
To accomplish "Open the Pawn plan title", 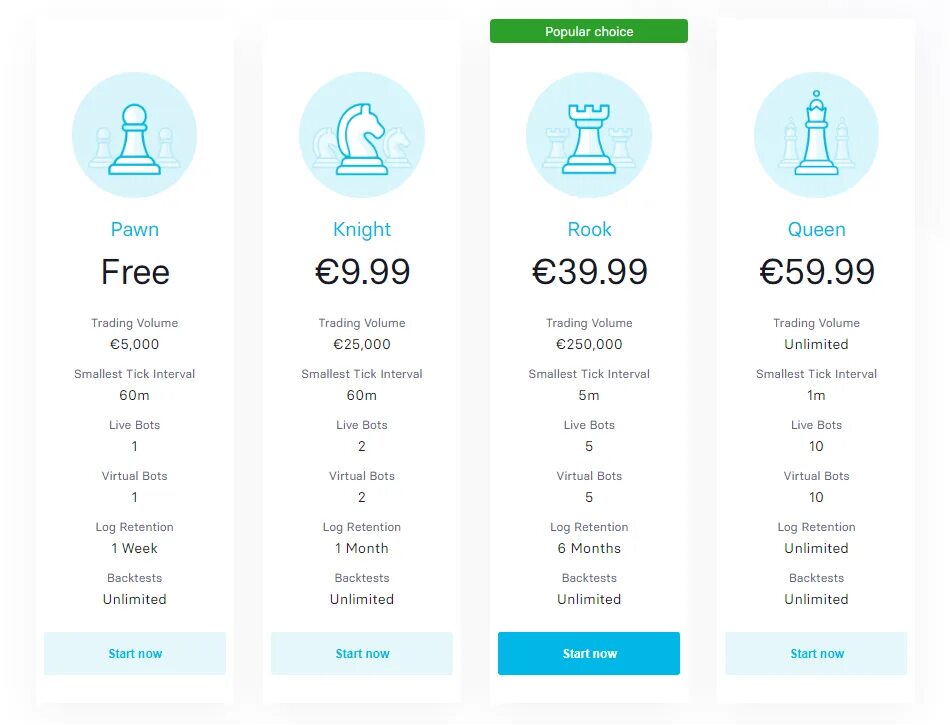I will (135, 230).
